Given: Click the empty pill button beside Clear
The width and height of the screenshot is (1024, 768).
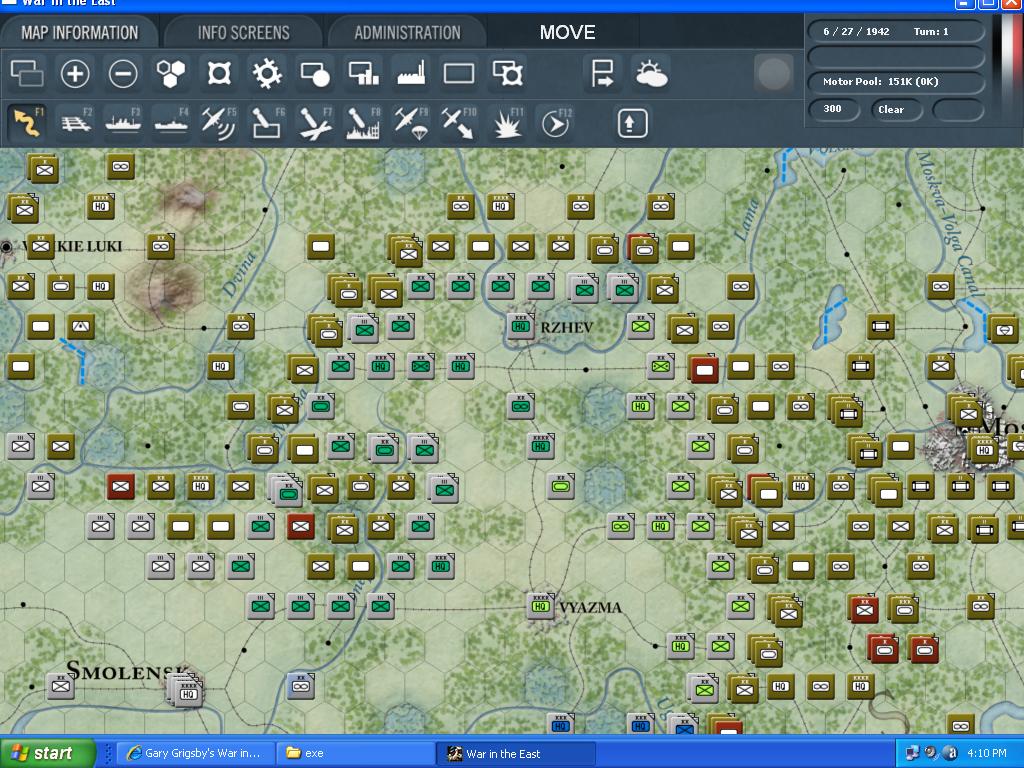Looking at the screenshot, I should (957, 110).
